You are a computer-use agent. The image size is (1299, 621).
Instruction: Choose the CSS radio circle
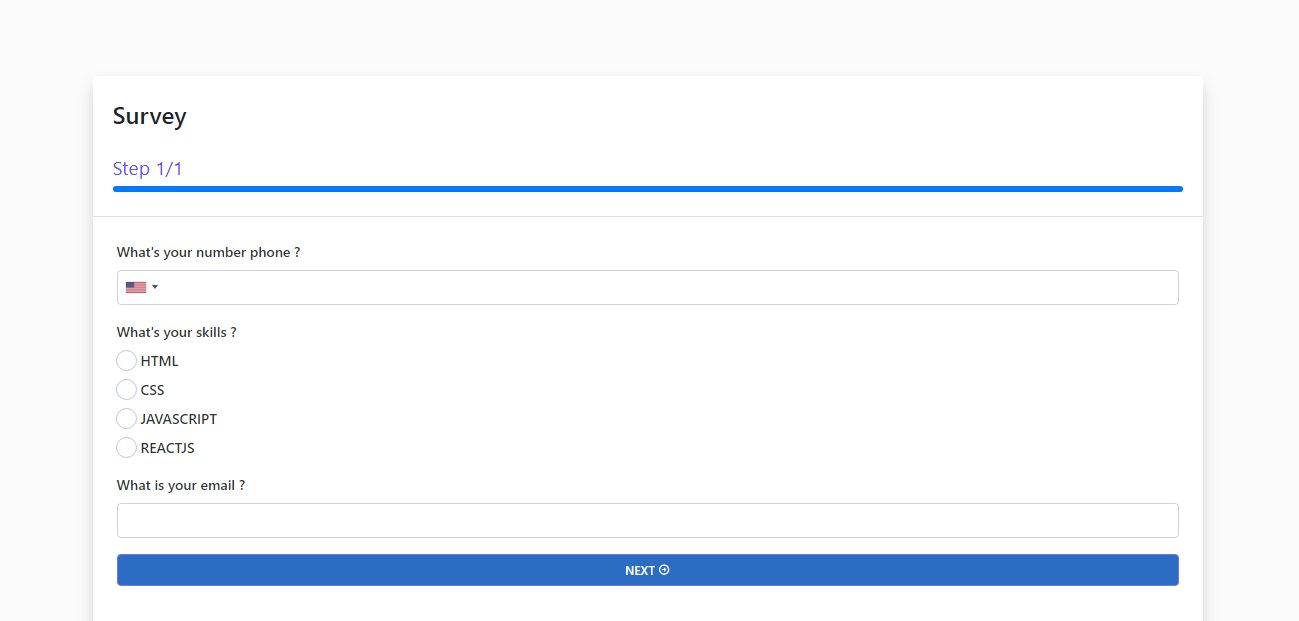[126, 389]
